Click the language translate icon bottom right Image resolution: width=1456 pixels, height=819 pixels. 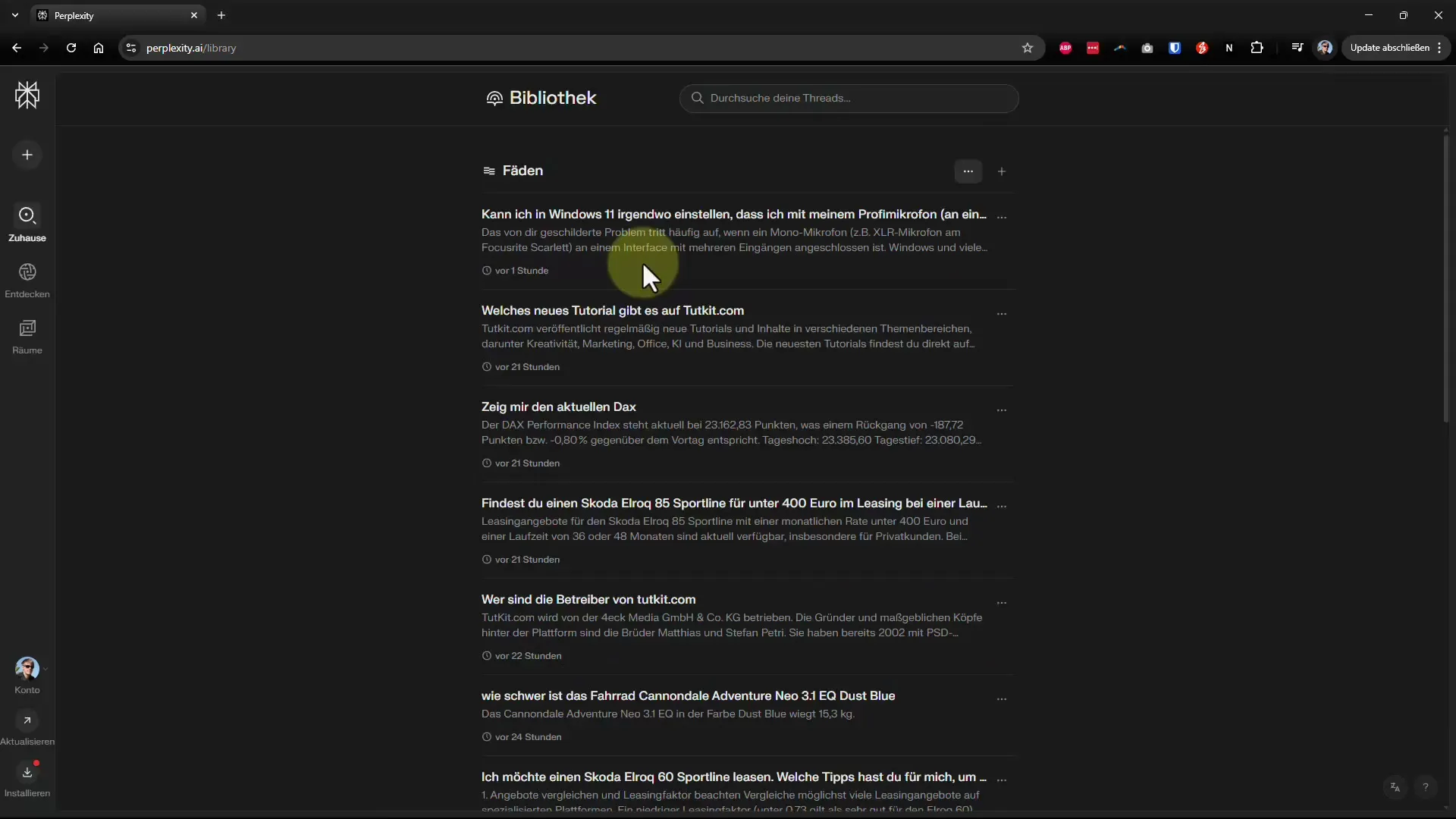tap(1395, 787)
